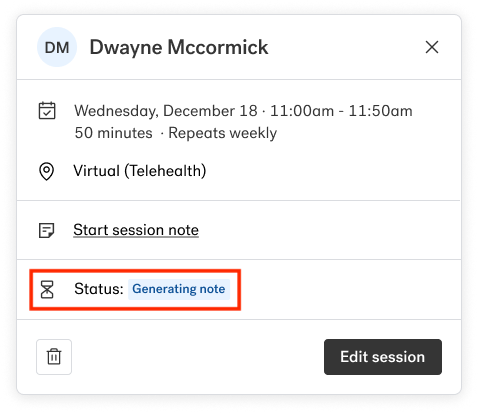Click the calendar check icon

point(47,110)
